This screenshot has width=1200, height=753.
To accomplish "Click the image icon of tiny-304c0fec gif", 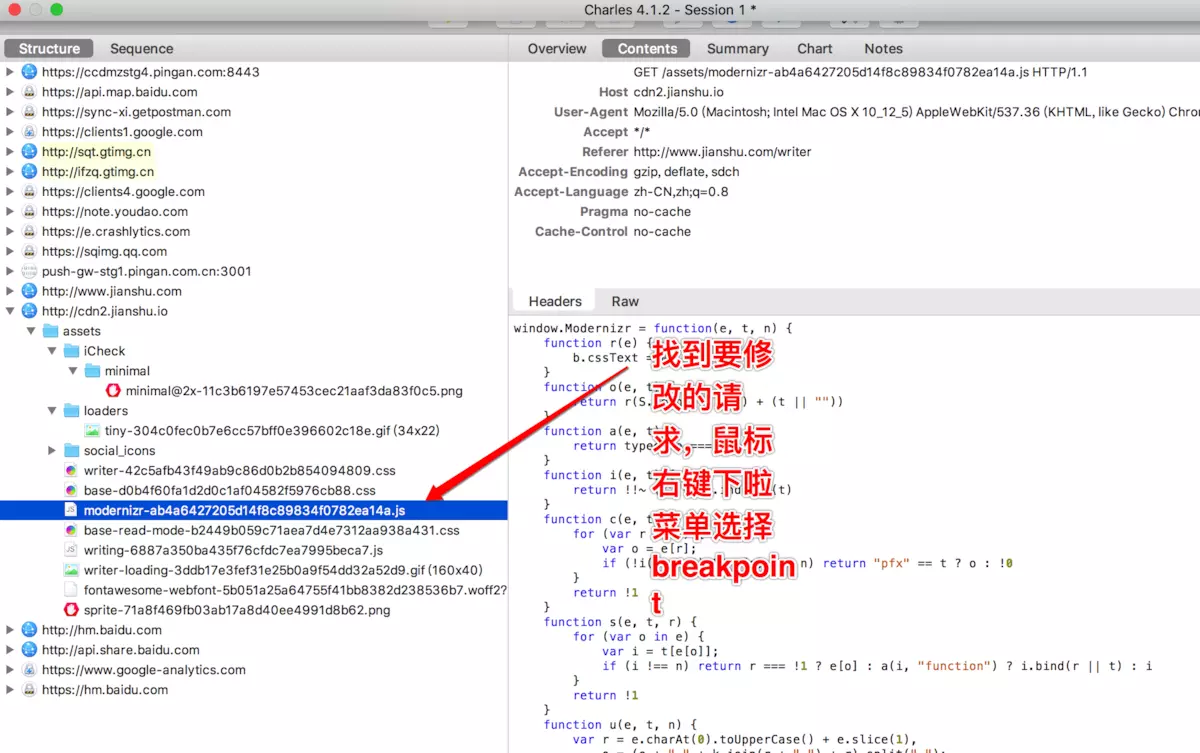I will coord(92,431).
